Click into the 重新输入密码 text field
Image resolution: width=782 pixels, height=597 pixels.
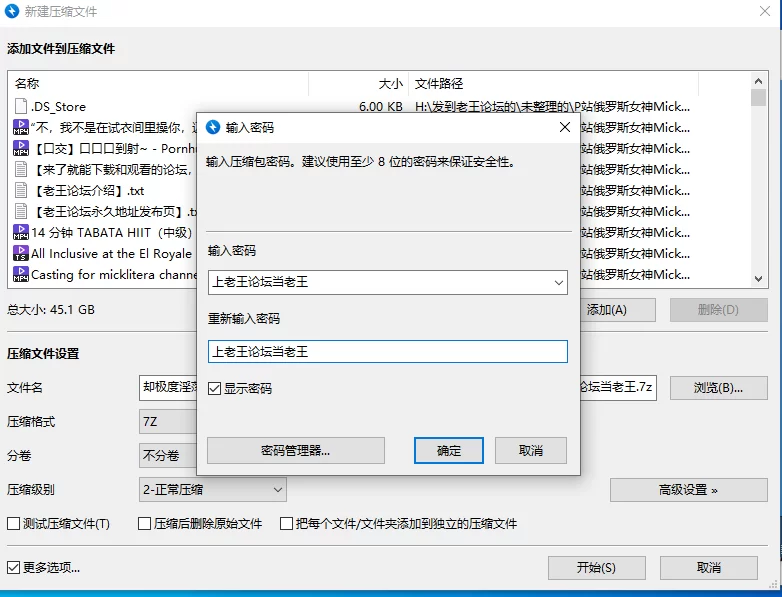coord(387,352)
